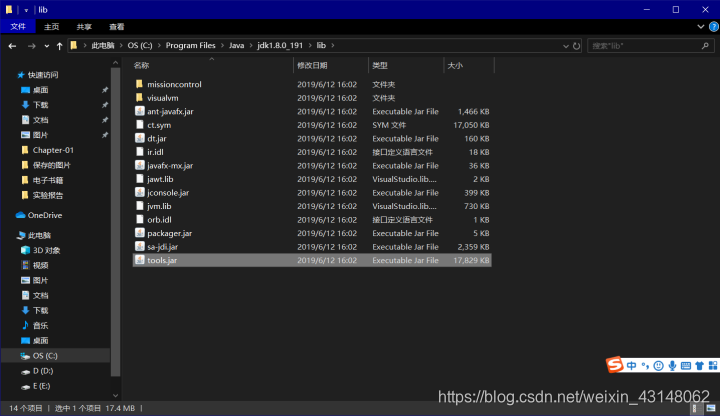The image size is (720, 416).
Task: Click jdk1.8.0_191 breadcrumb
Action: point(280,45)
